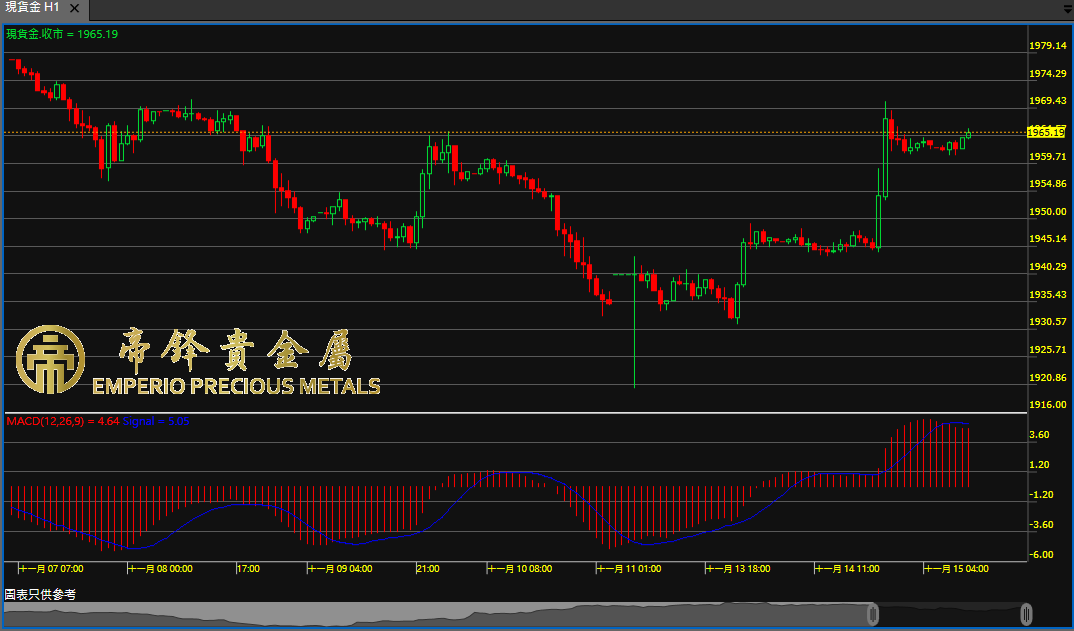Click the 十一月 15 04:00 time label
1074x631 pixels.
point(956,569)
